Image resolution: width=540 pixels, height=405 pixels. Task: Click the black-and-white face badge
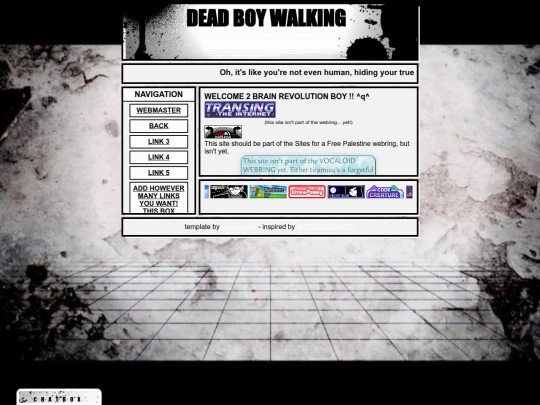(x=229, y=192)
